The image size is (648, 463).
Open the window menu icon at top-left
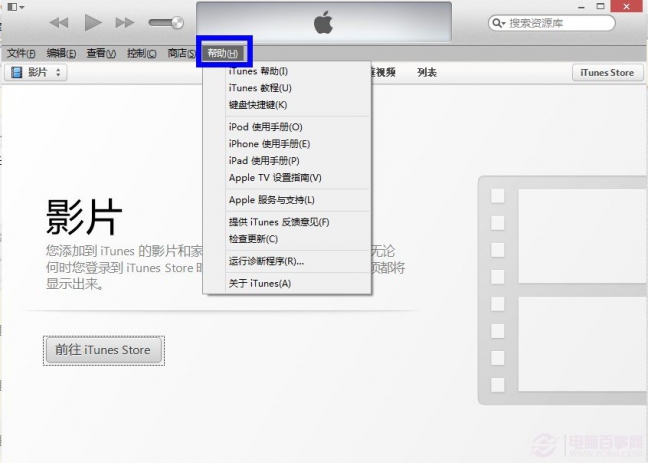tap(16, 7)
